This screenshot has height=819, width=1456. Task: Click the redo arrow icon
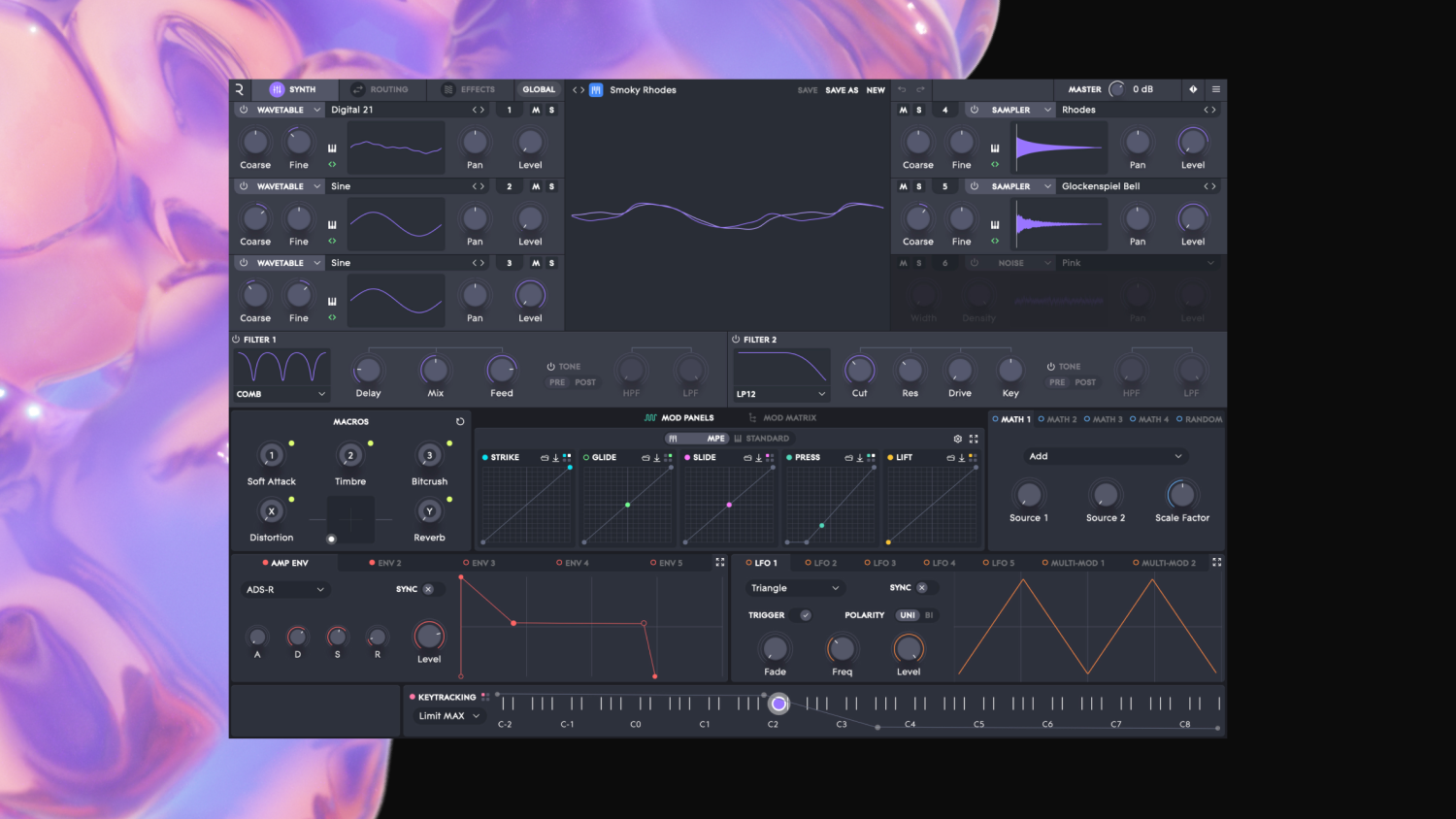pos(920,89)
